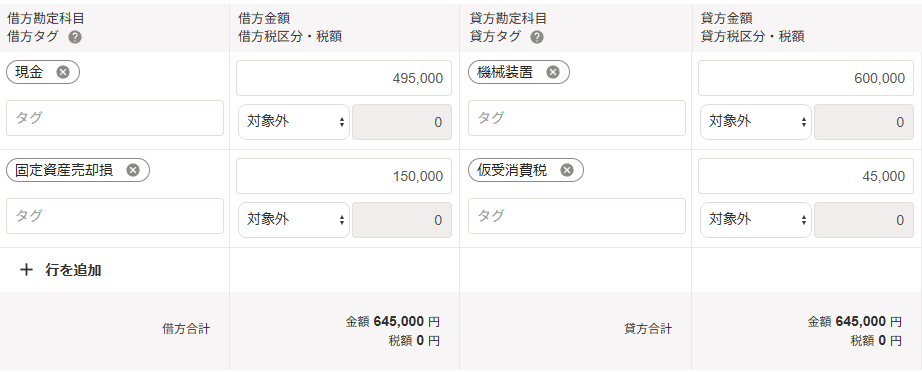Open credit tax category dropdown for 機械装置 row
Image resolution: width=922 pixels, height=372 pixels.
pos(756,122)
